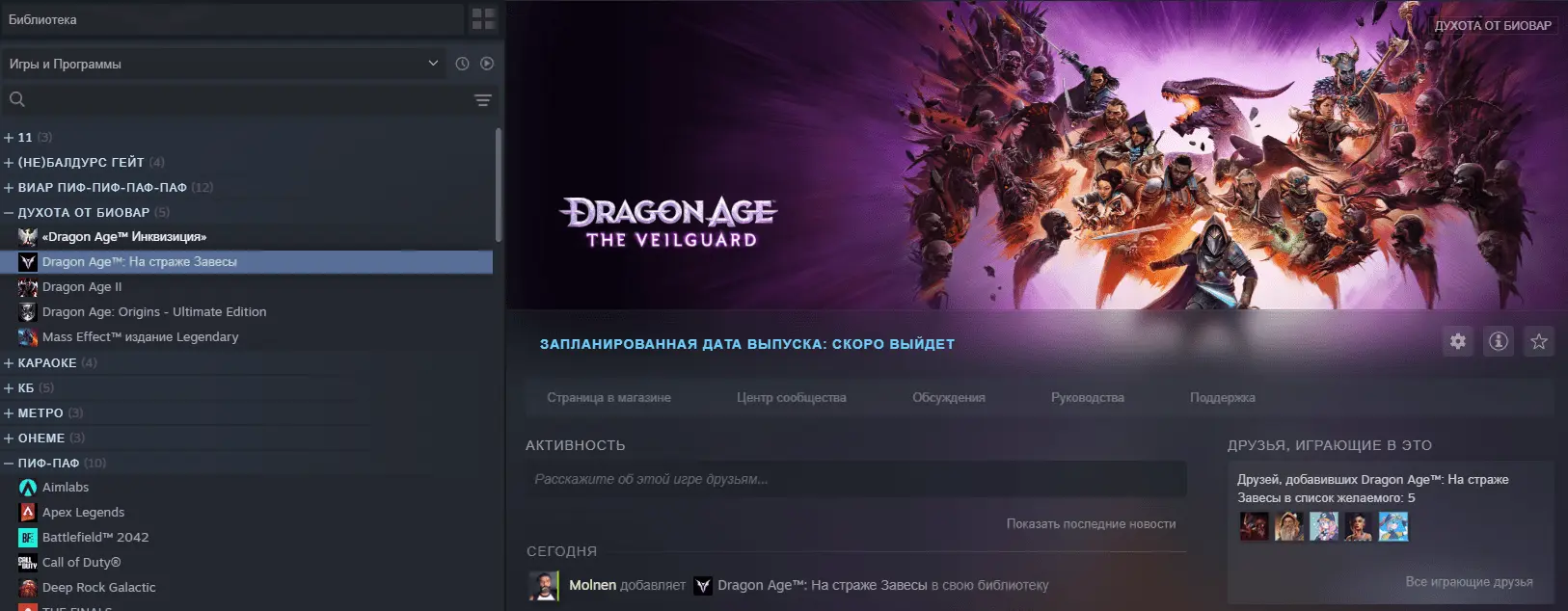The image size is (1568, 611).
Task: Toggle the ready-to-play filter icon
Action: (x=487, y=64)
